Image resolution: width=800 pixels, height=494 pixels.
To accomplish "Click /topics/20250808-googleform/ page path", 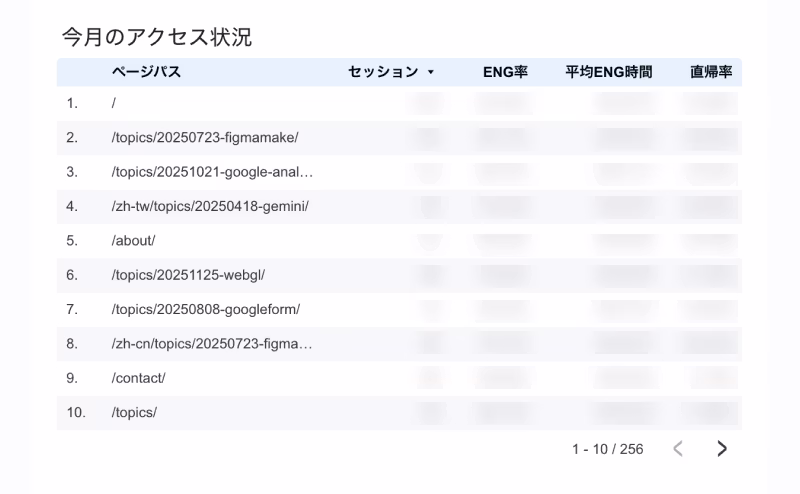I will [206, 309].
